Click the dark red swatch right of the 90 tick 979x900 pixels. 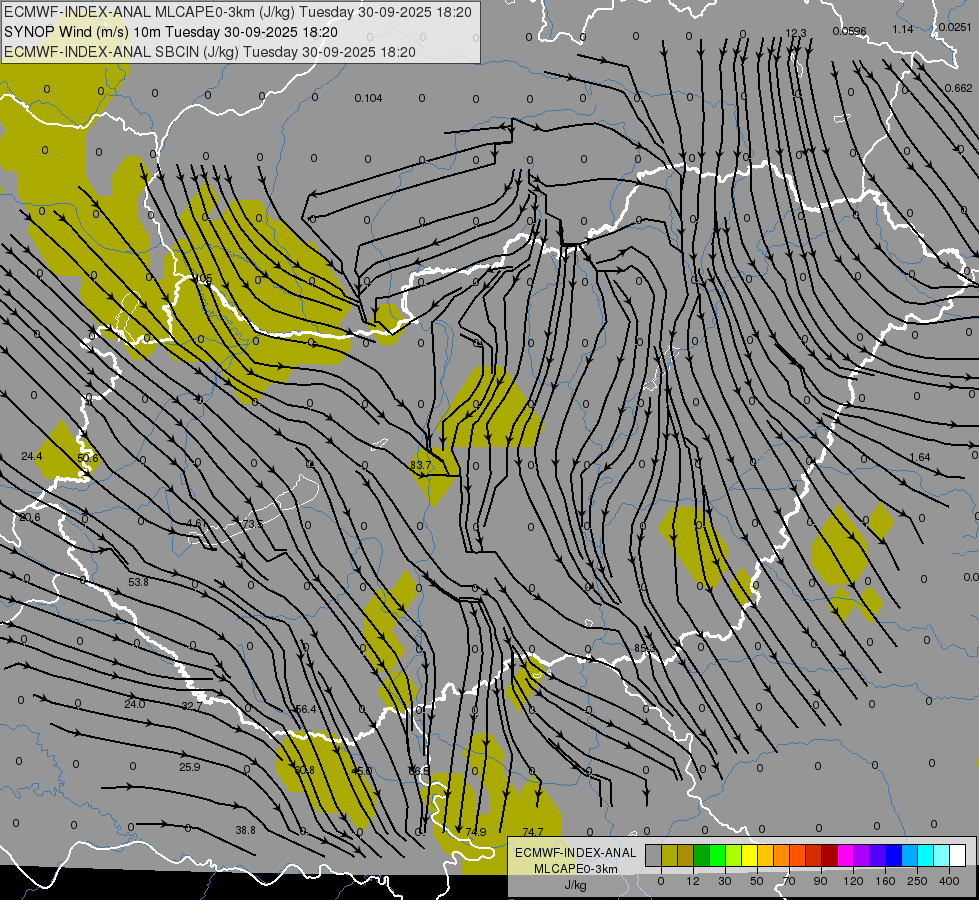click(x=830, y=856)
